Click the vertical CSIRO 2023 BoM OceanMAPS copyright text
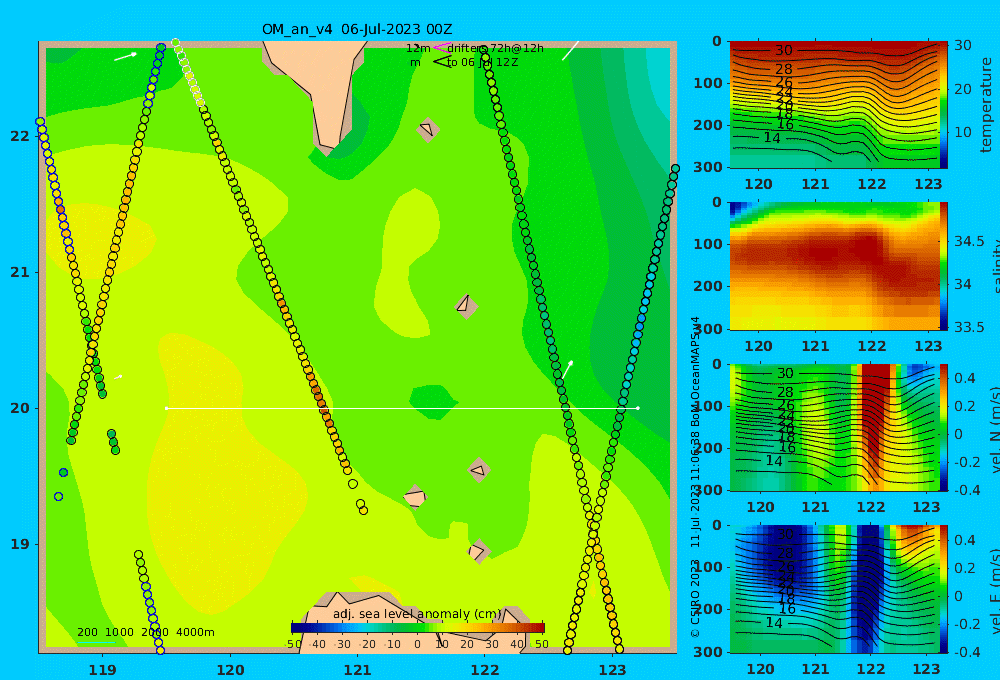This screenshot has height=680, width=1000. pyautogui.click(x=695, y=477)
